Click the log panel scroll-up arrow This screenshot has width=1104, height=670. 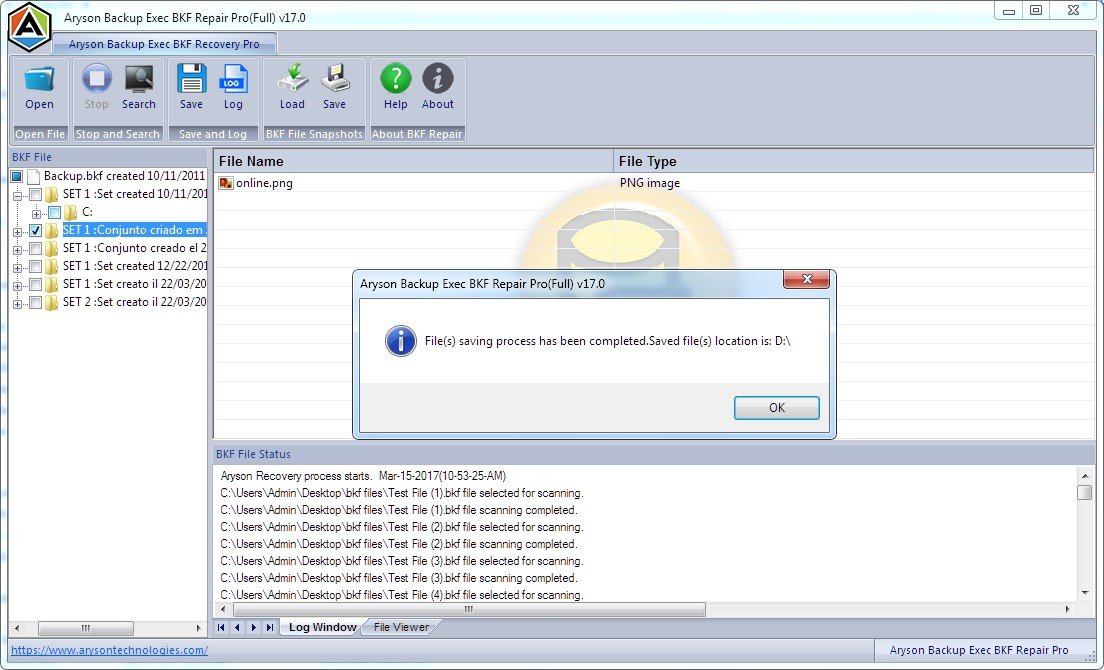click(x=1085, y=475)
